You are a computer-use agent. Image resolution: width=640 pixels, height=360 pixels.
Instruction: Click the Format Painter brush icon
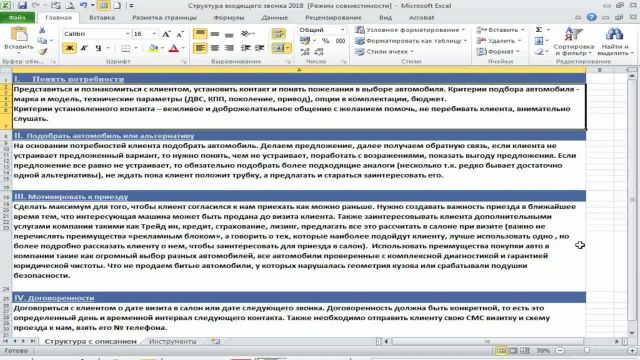pyautogui.click(x=42, y=51)
